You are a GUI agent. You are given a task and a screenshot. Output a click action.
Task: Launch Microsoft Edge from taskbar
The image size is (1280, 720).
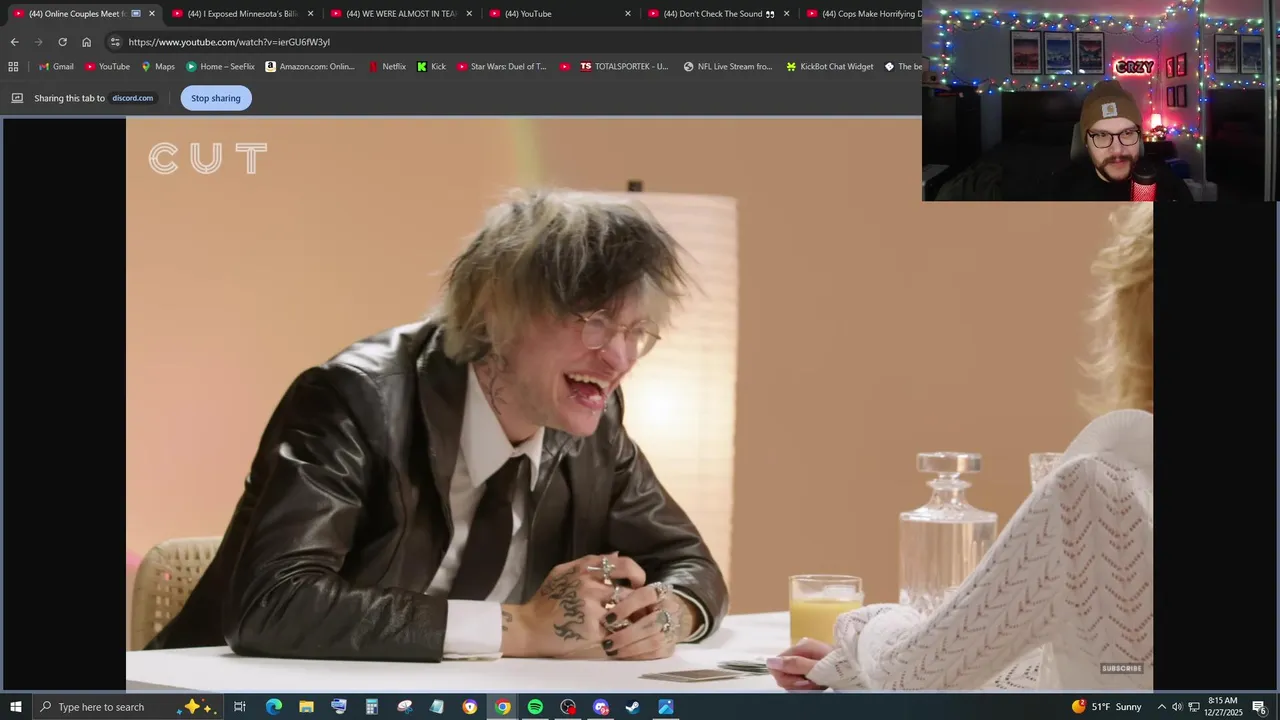click(274, 707)
